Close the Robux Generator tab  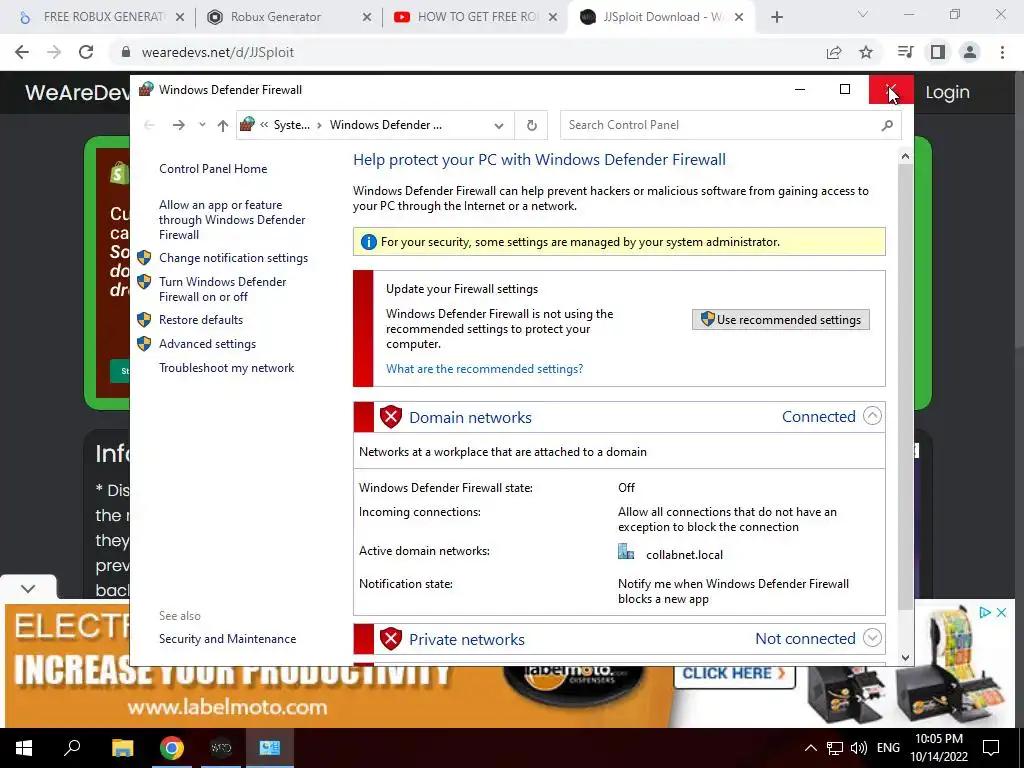tap(367, 17)
